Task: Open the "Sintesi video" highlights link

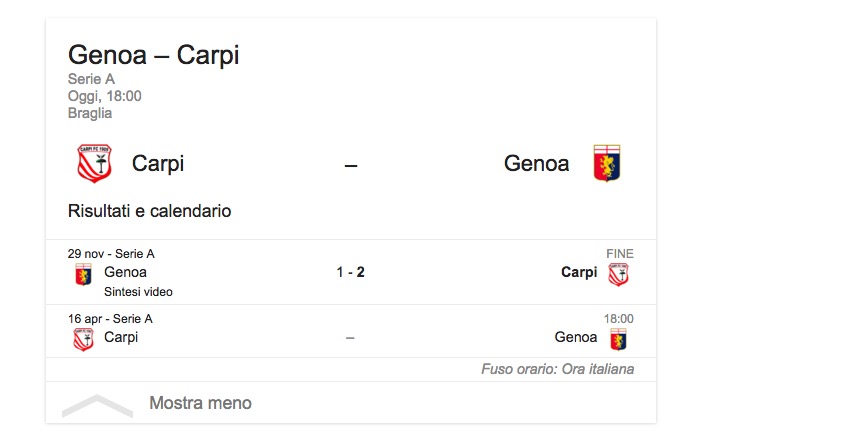Action: pyautogui.click(x=138, y=292)
